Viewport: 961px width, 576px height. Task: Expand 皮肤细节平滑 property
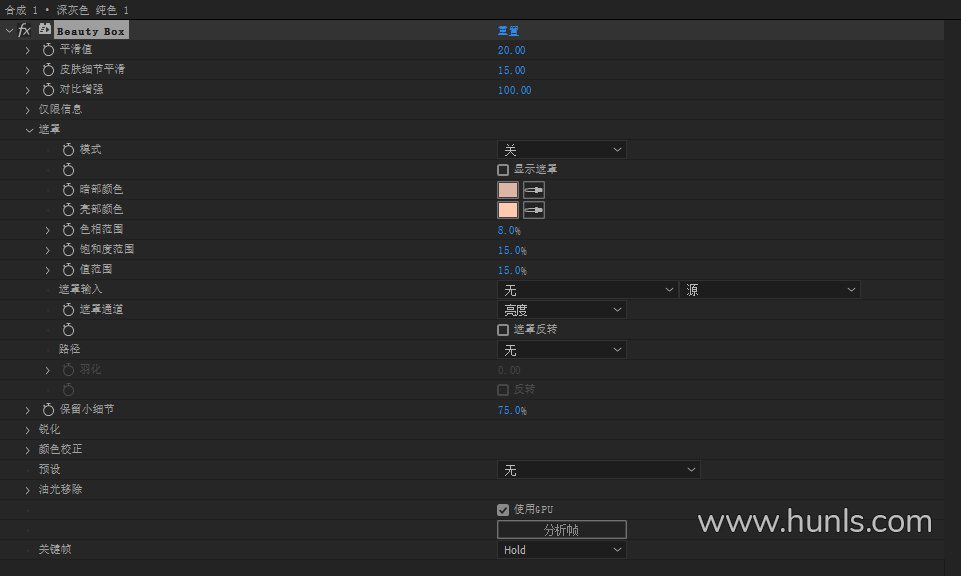(28, 70)
